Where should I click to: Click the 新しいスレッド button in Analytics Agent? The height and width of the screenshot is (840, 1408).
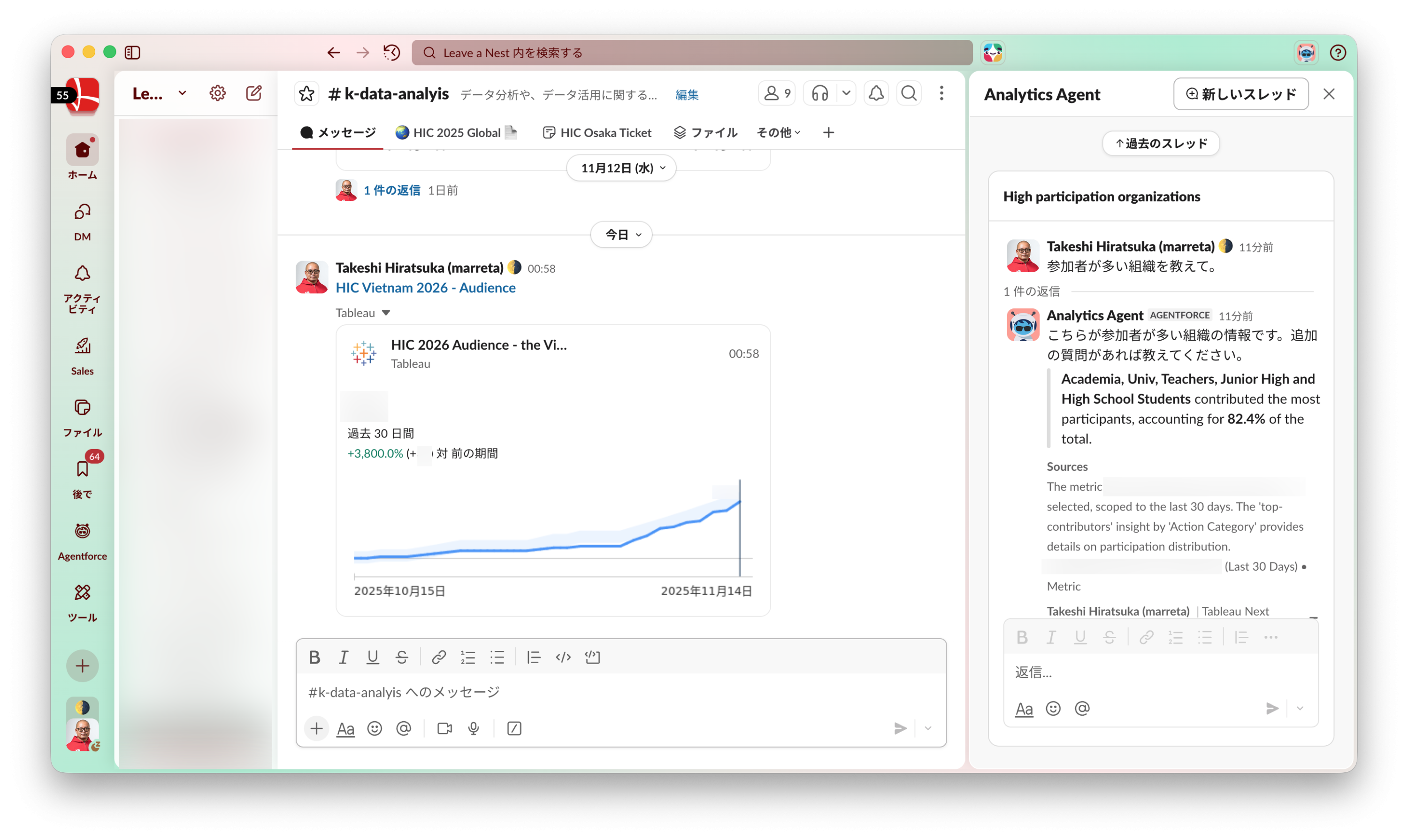coord(1240,94)
